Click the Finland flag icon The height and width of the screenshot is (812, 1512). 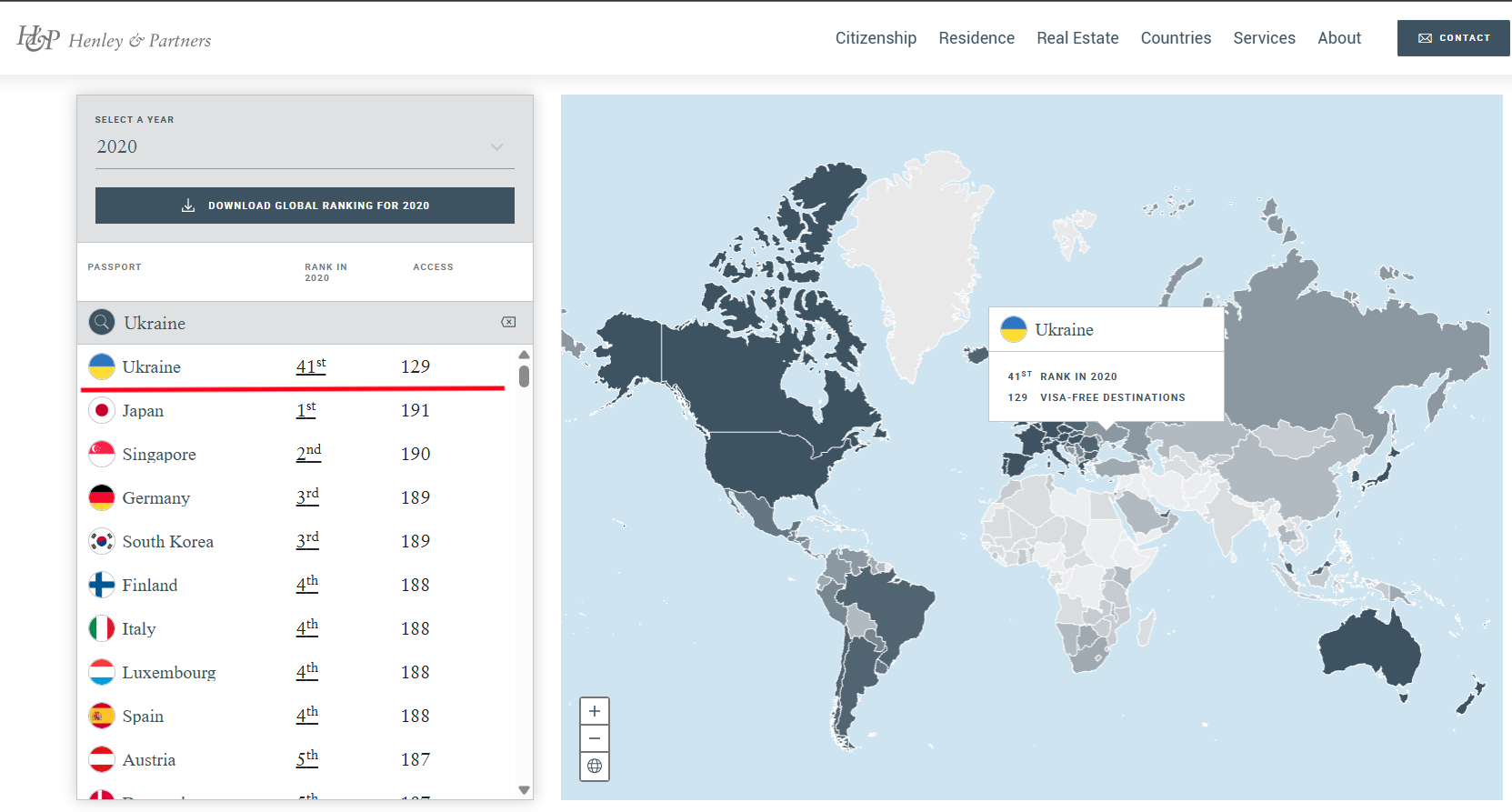(102, 585)
